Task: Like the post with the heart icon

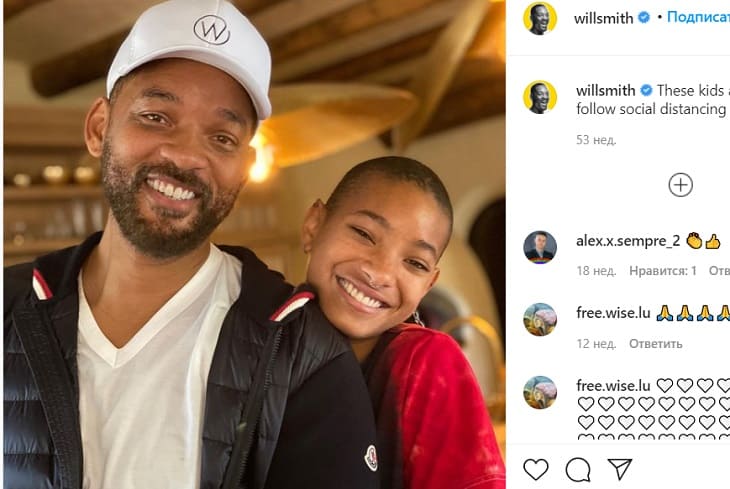Action: (536, 469)
